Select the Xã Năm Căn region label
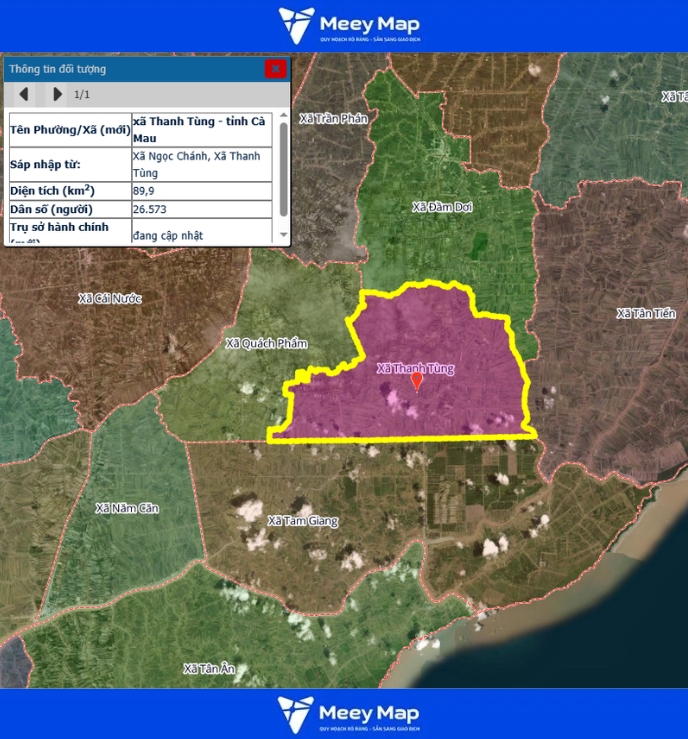Image resolution: width=688 pixels, height=739 pixels. [127, 508]
